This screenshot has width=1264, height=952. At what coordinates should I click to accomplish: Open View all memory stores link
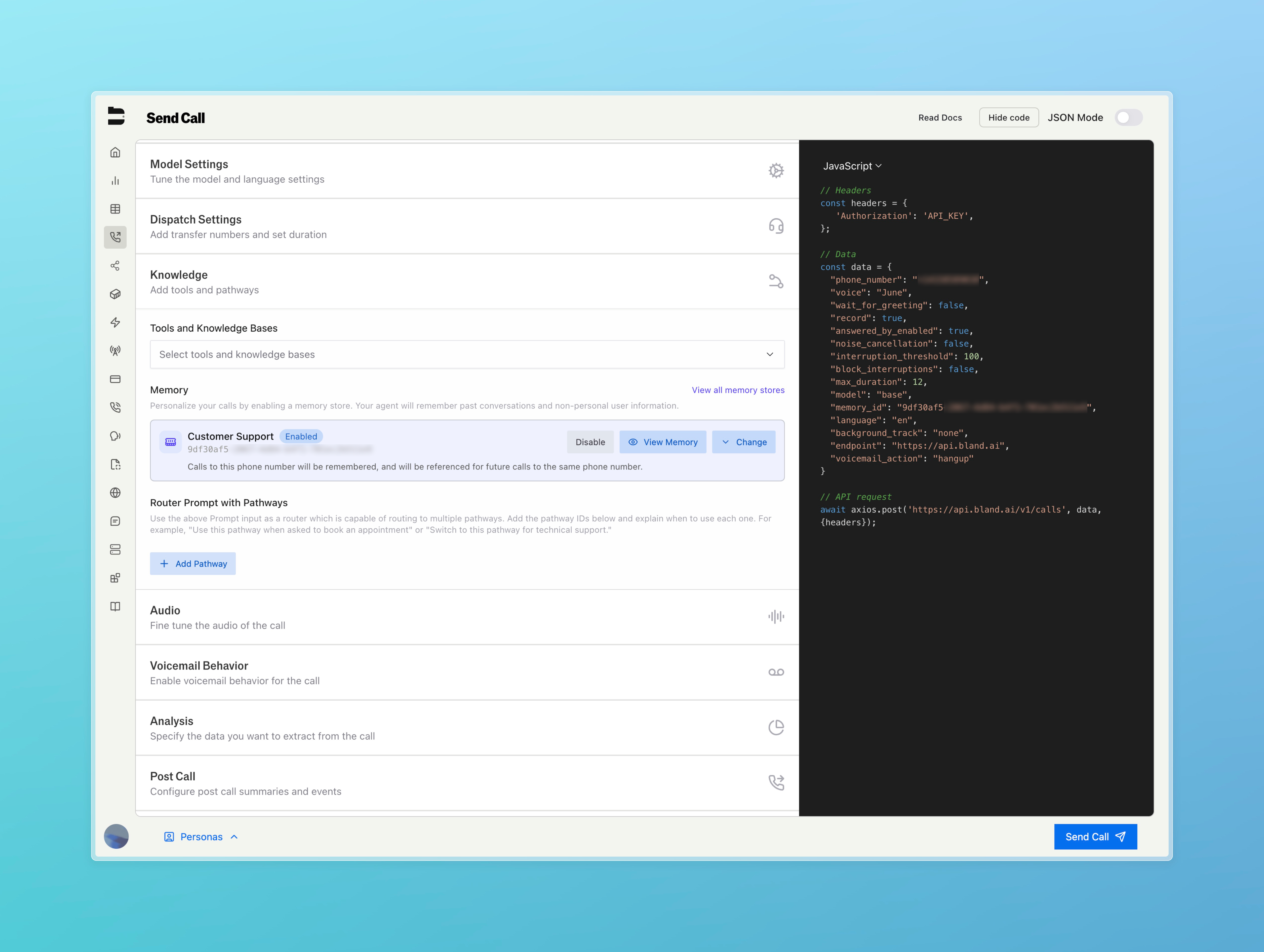click(738, 390)
